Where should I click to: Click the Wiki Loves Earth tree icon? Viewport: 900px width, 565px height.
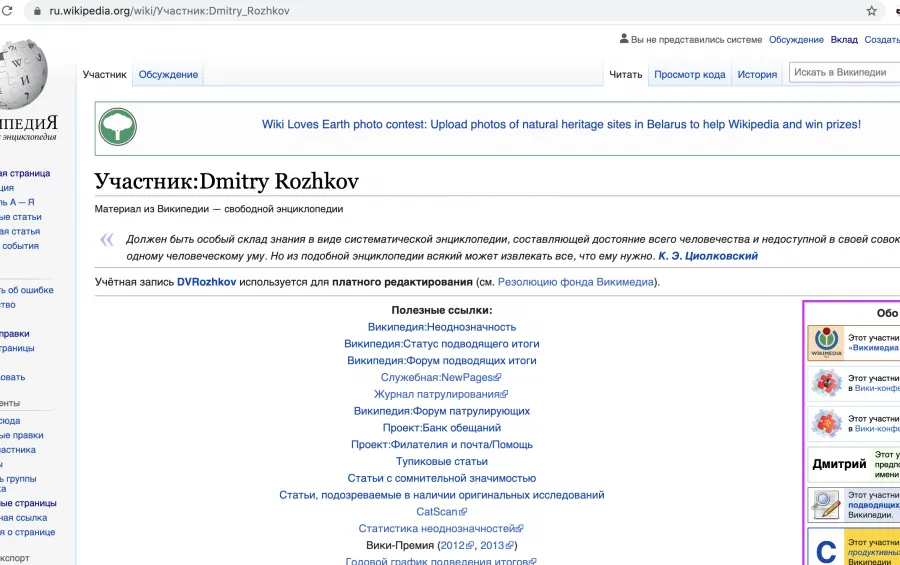point(118,127)
